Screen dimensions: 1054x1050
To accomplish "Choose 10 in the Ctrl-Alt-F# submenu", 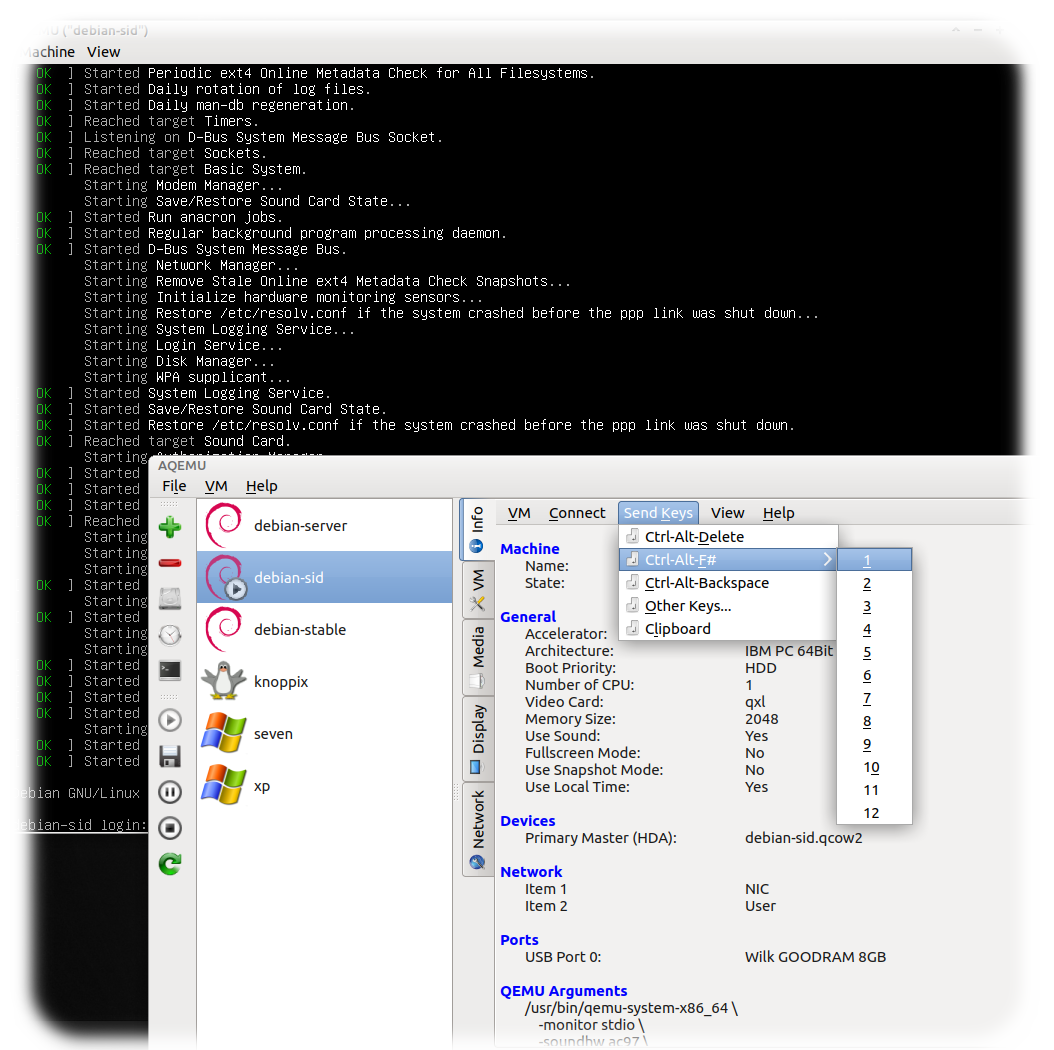I will [x=875, y=767].
